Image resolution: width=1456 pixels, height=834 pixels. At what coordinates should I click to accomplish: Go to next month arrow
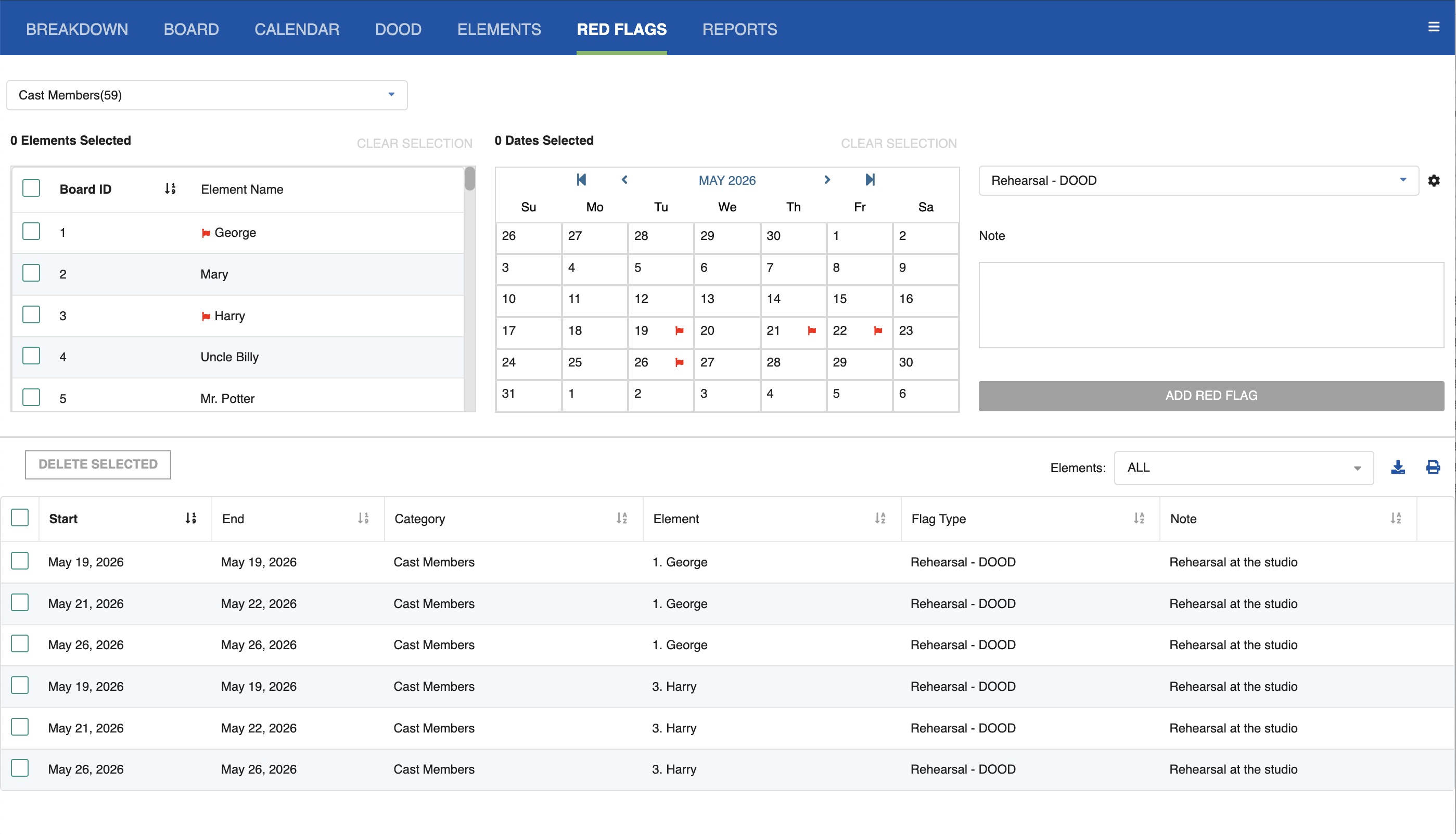tap(827, 180)
